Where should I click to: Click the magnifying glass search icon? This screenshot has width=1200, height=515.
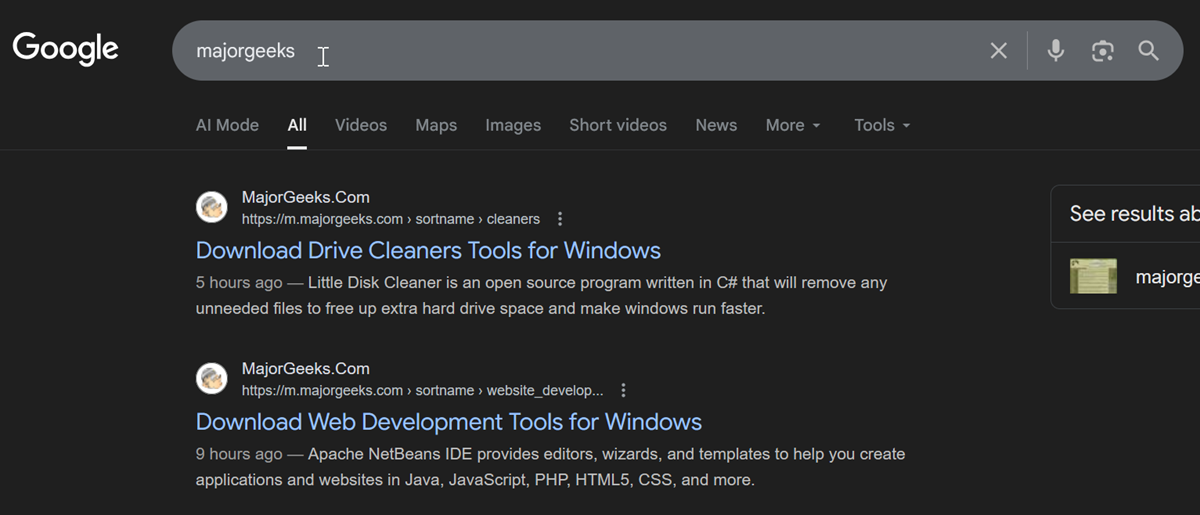[1148, 51]
